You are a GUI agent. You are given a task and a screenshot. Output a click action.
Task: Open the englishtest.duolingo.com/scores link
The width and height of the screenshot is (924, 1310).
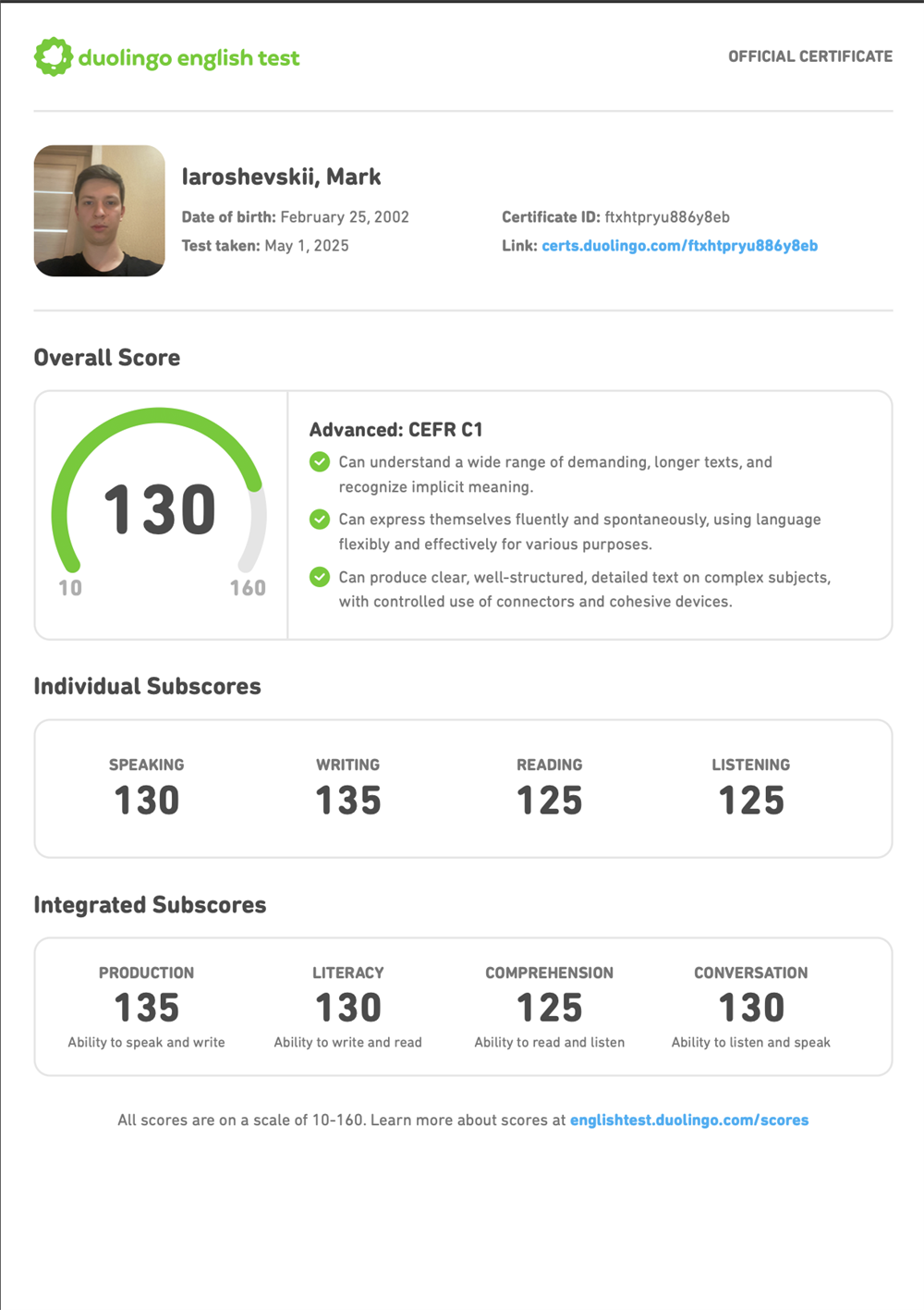(x=689, y=1120)
